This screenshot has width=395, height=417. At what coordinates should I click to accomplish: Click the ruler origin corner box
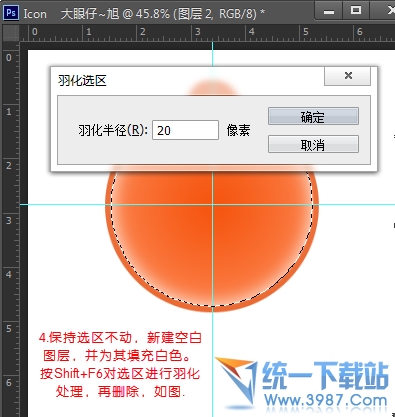point(11,33)
